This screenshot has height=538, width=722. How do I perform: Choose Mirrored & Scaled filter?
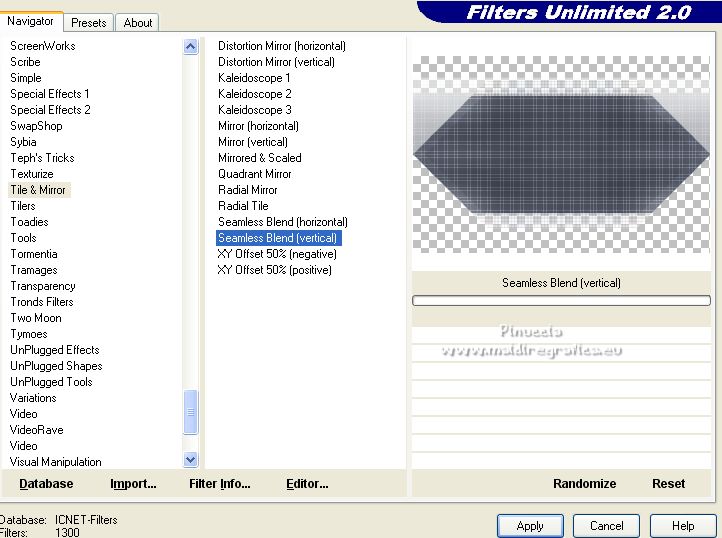(x=260, y=158)
